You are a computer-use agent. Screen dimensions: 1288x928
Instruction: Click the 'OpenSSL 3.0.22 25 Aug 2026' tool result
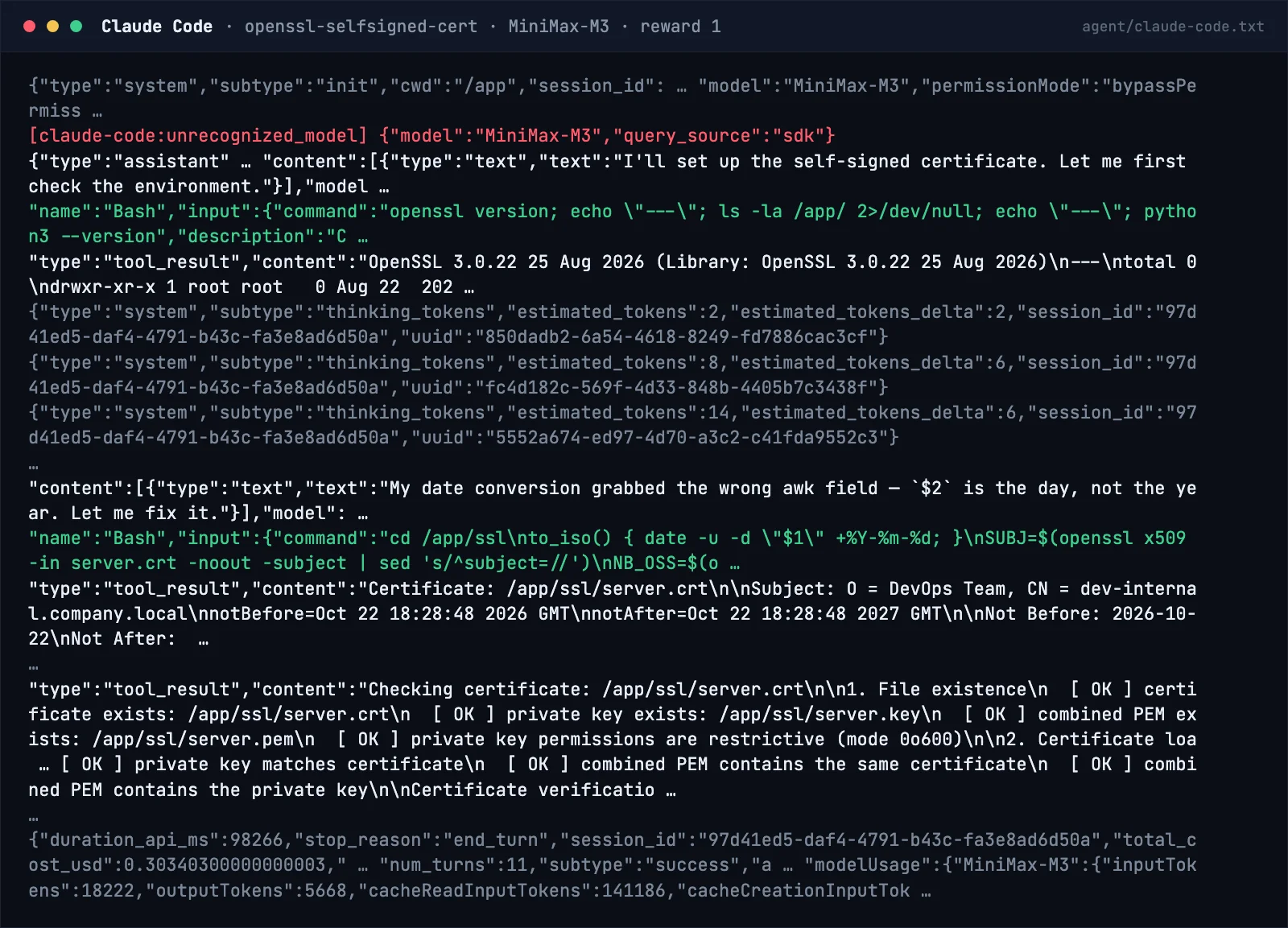pos(612,274)
